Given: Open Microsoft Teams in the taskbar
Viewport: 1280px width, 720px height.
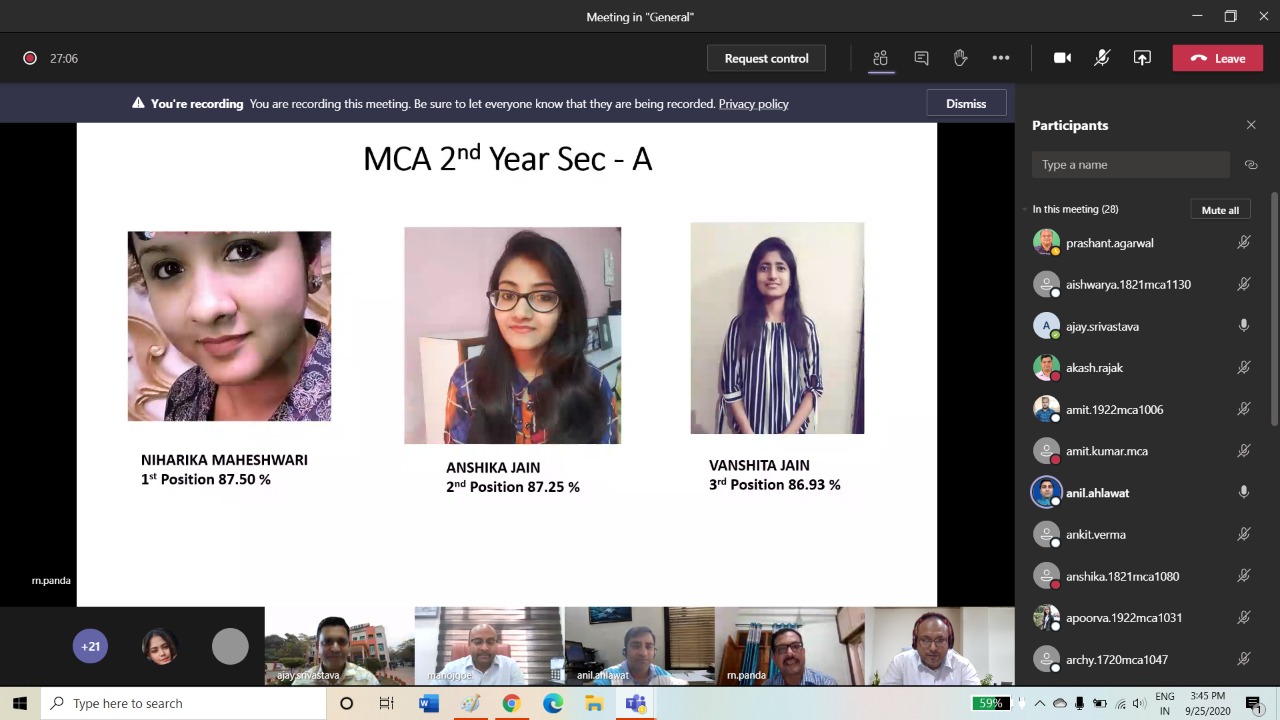Looking at the screenshot, I should (x=635, y=703).
